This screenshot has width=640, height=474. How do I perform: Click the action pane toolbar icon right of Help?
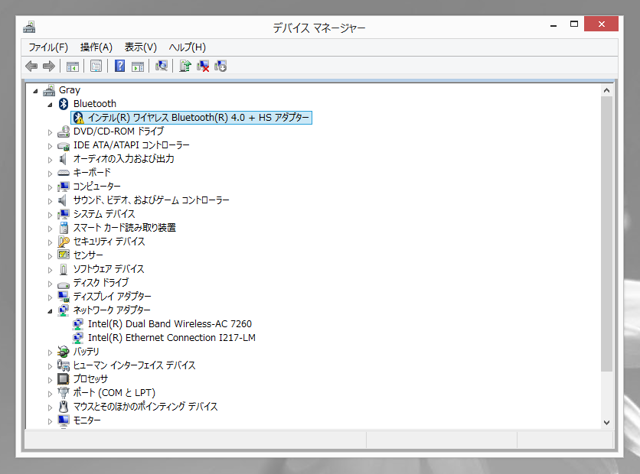click(x=138, y=66)
